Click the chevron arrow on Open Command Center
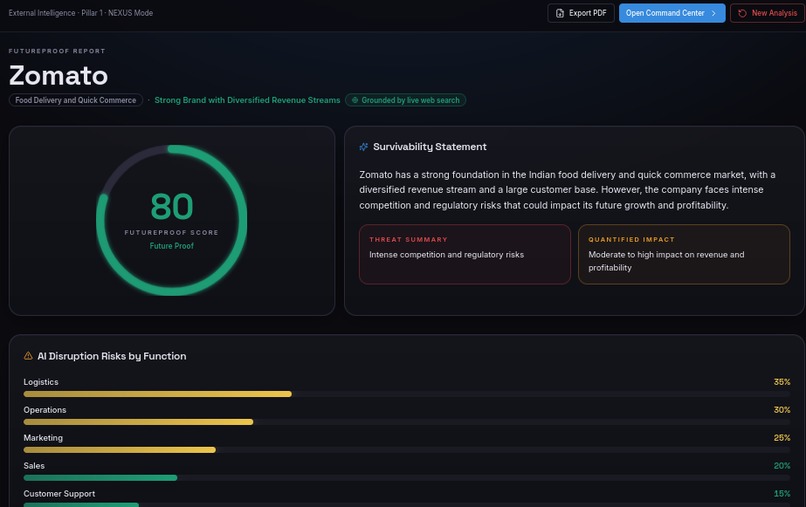This screenshot has height=507, width=806. tap(713, 13)
